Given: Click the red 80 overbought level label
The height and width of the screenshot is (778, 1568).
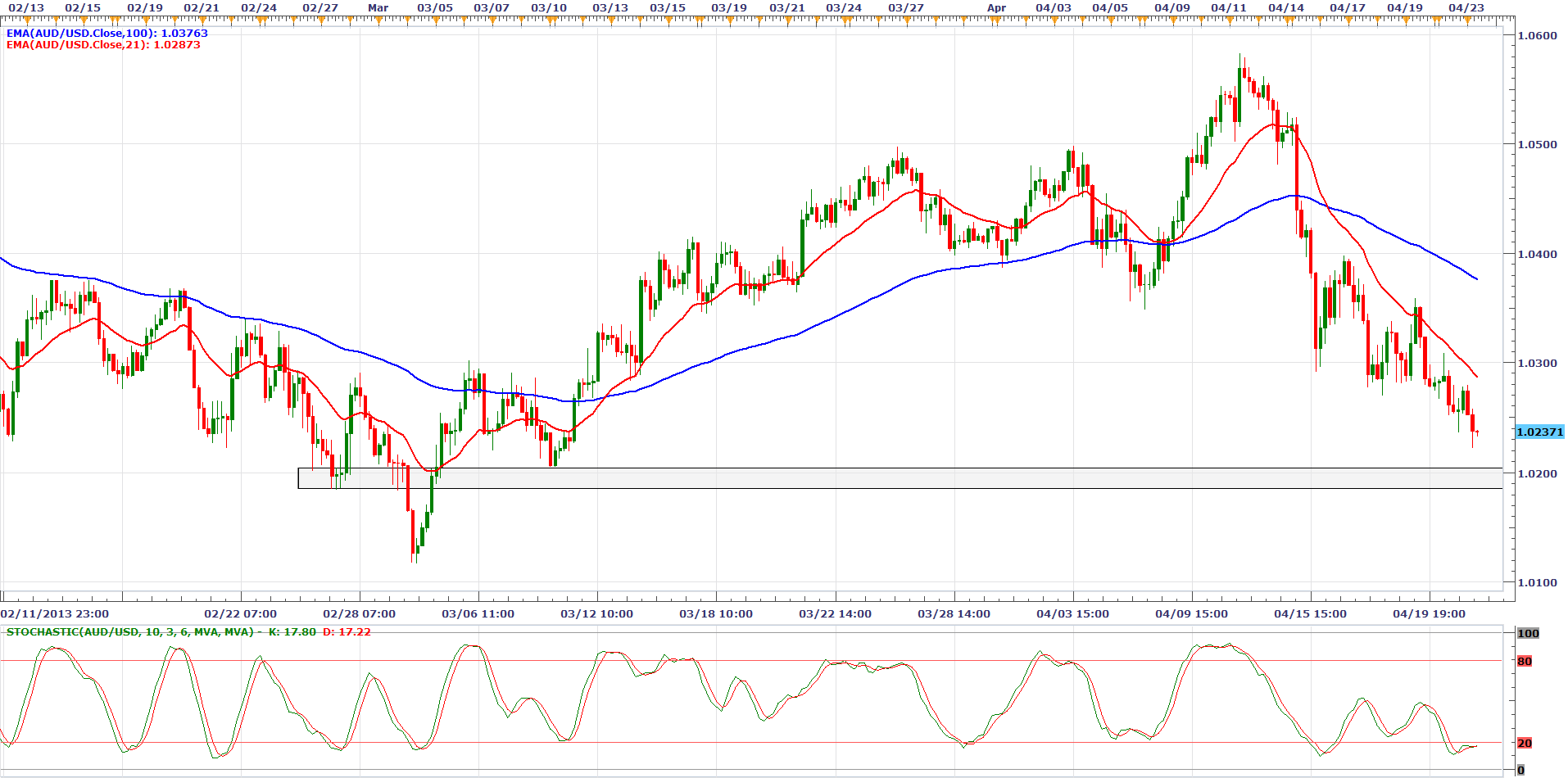Looking at the screenshot, I should pyautogui.click(x=1524, y=662).
